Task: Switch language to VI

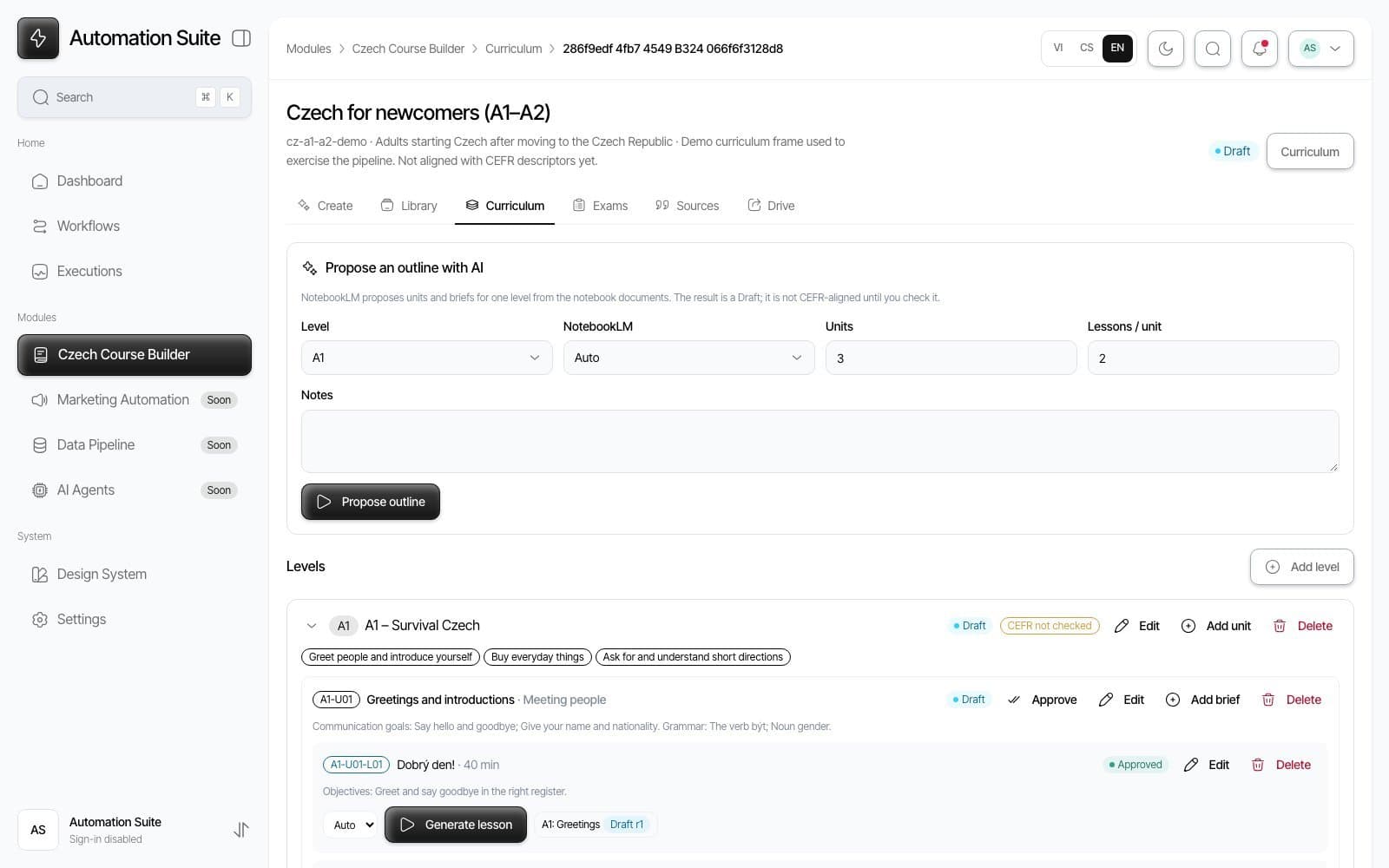Action: point(1057,48)
